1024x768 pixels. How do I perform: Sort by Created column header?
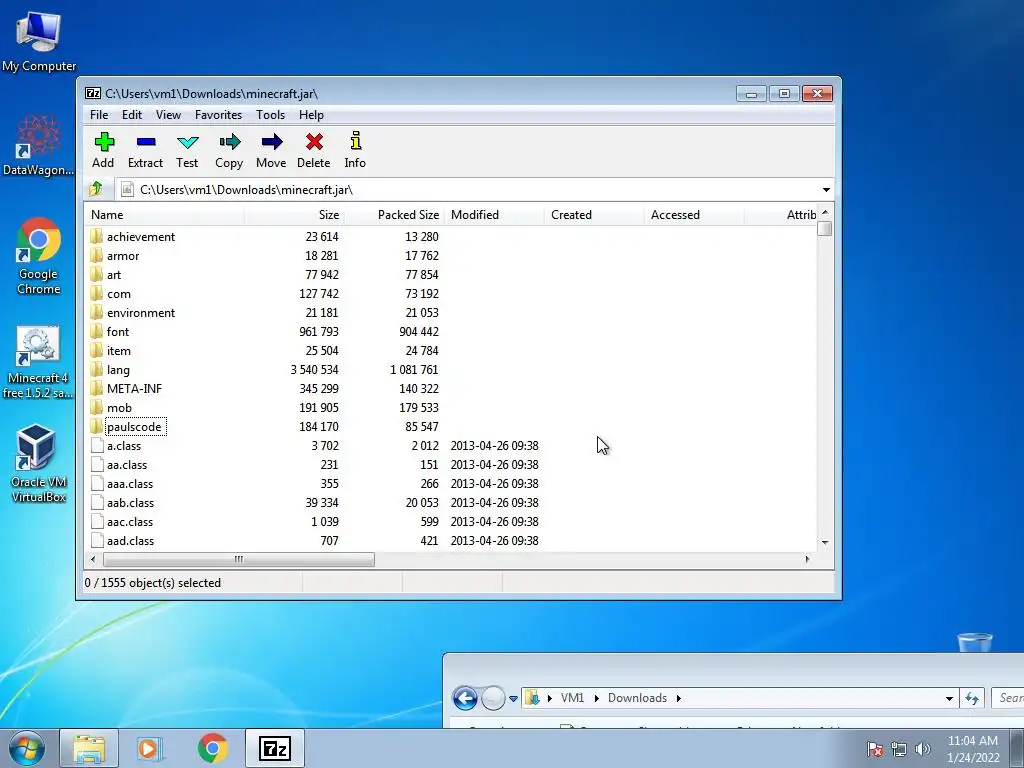click(x=594, y=215)
